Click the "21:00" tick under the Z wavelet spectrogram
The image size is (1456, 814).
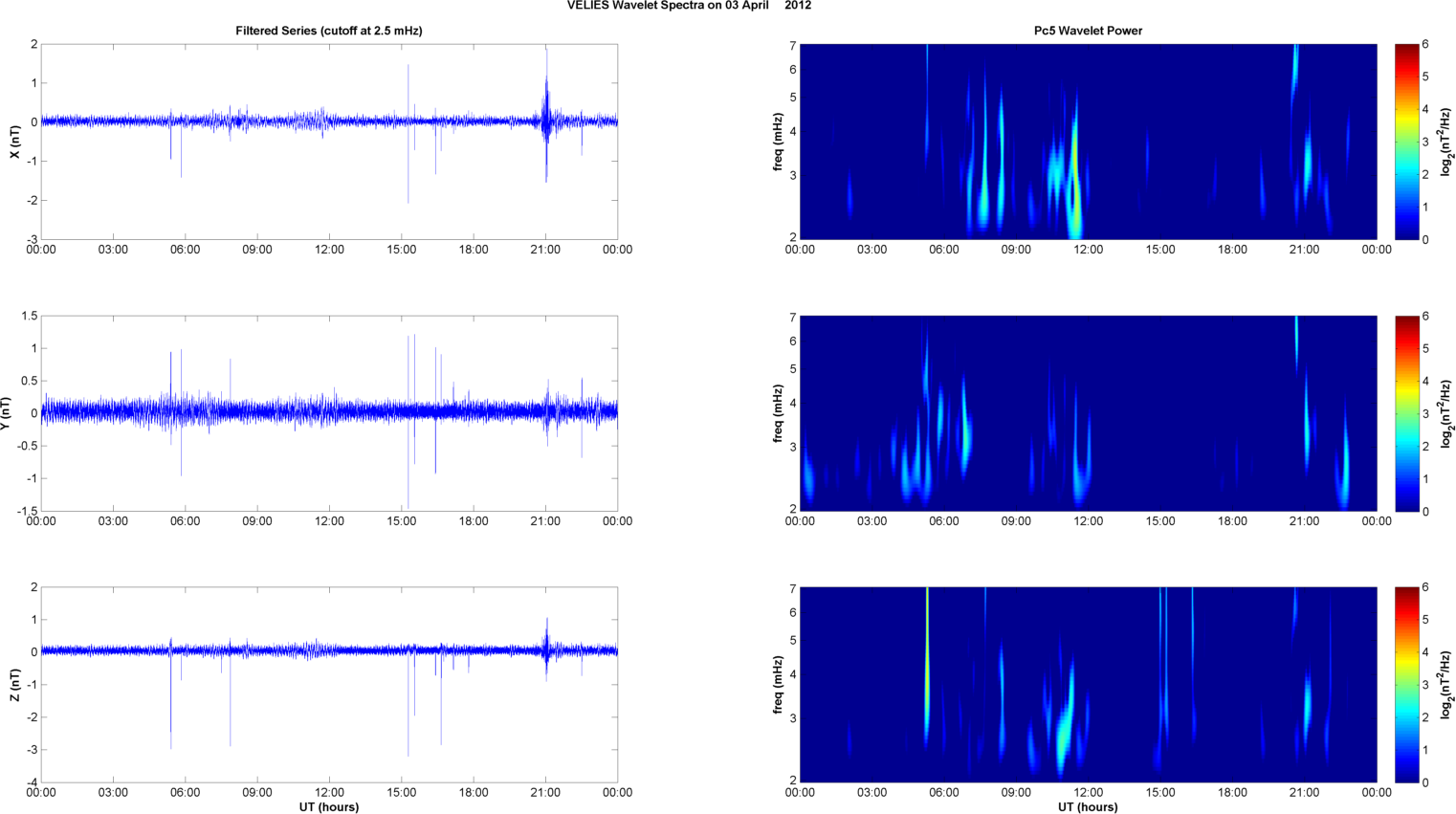[1305, 792]
